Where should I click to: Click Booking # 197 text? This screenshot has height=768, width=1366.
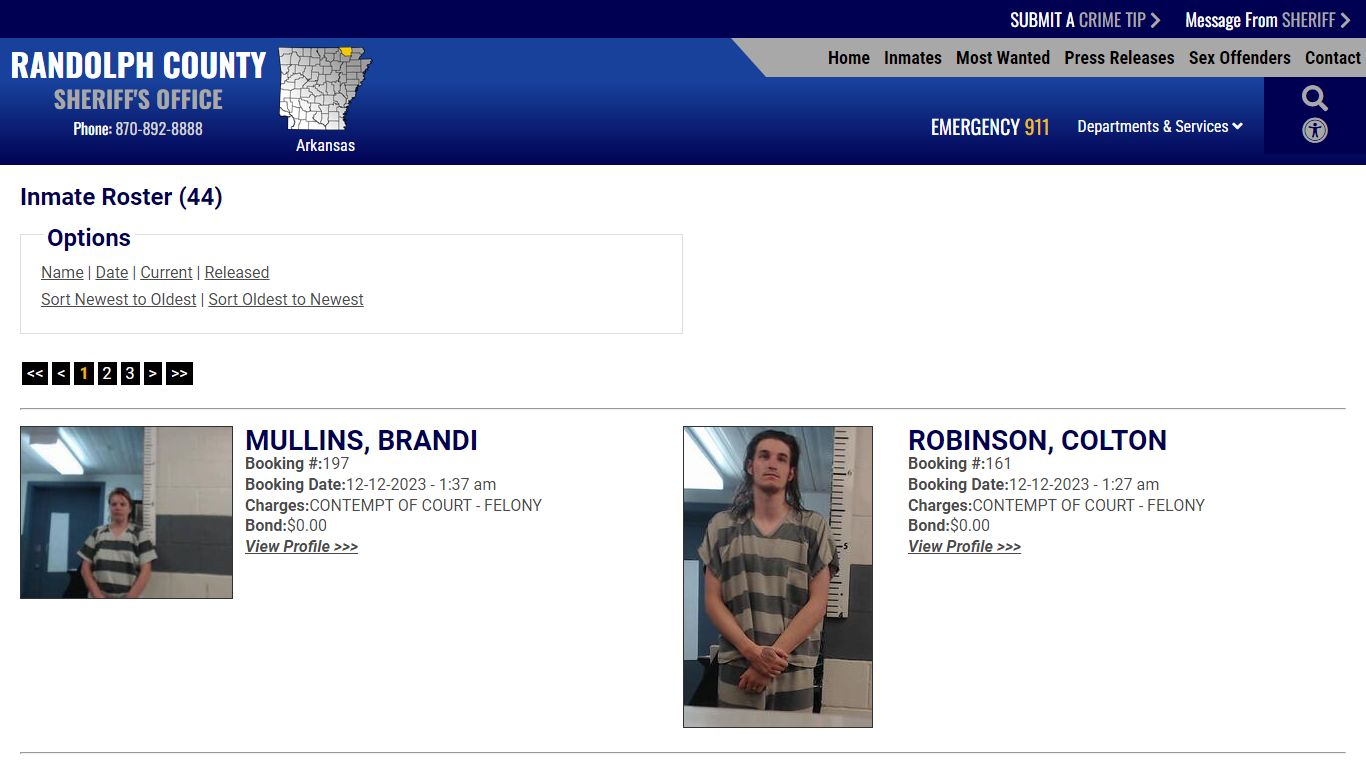[297, 463]
